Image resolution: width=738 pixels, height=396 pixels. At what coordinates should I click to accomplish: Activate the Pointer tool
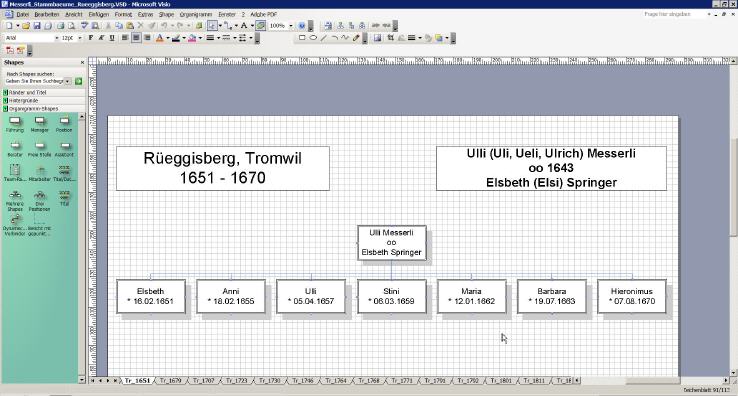212,25
